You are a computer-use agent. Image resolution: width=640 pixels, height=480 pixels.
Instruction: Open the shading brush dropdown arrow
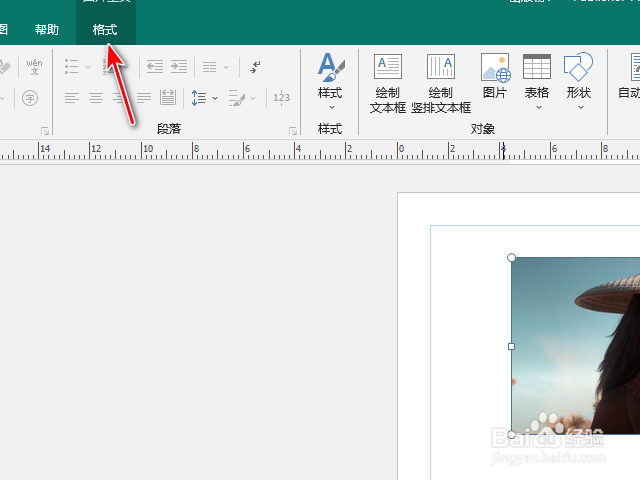click(253, 98)
